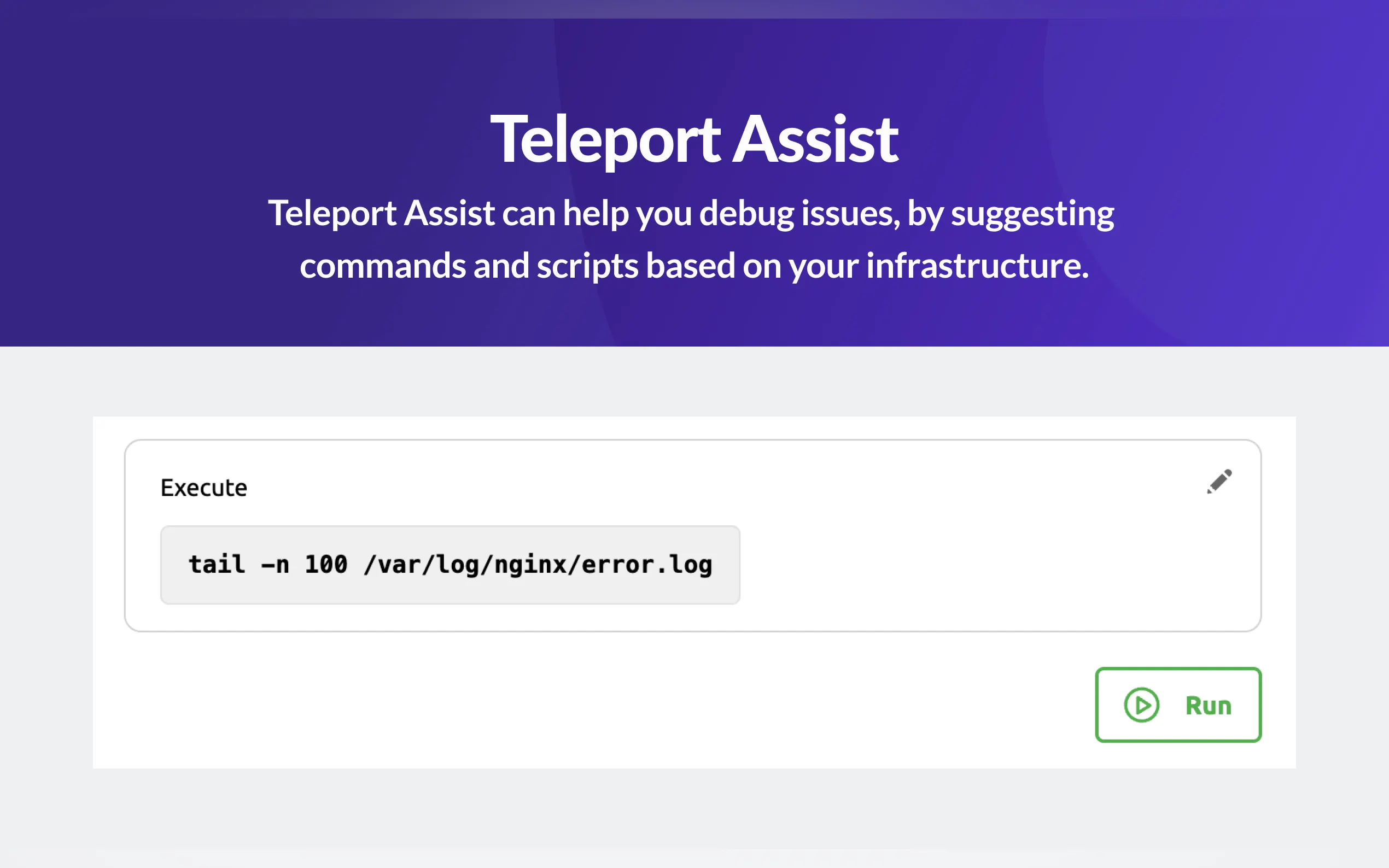
Task: Click the word infrastructure in subtitle
Action: (x=976, y=266)
